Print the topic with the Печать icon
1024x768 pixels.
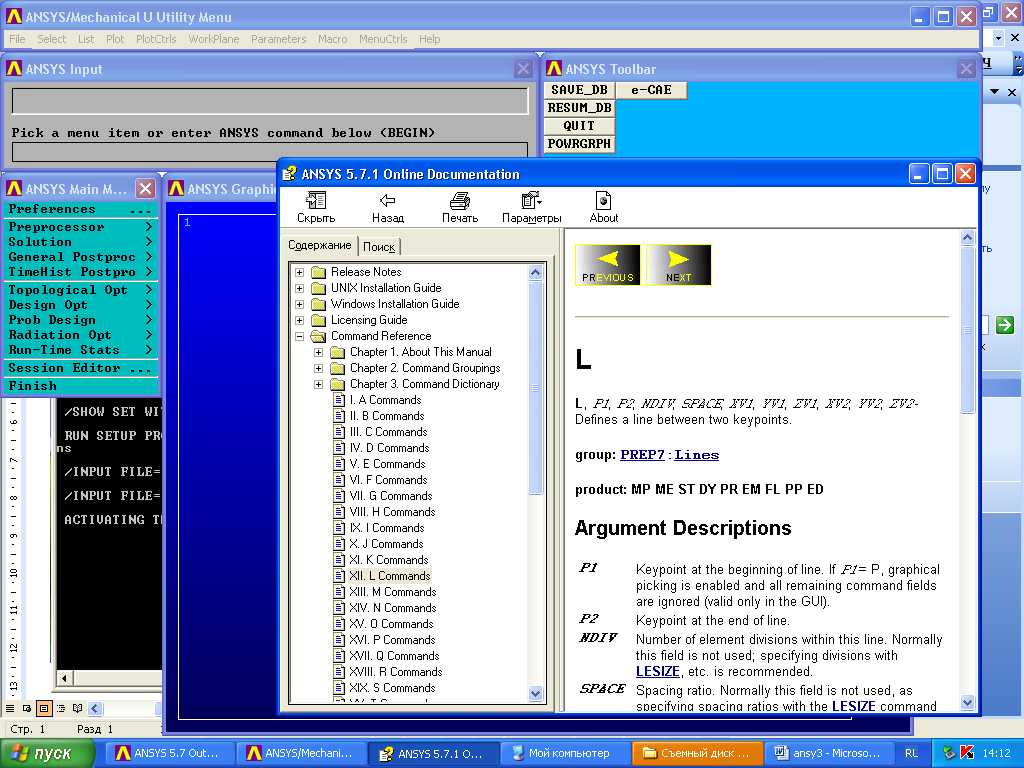tap(460, 200)
